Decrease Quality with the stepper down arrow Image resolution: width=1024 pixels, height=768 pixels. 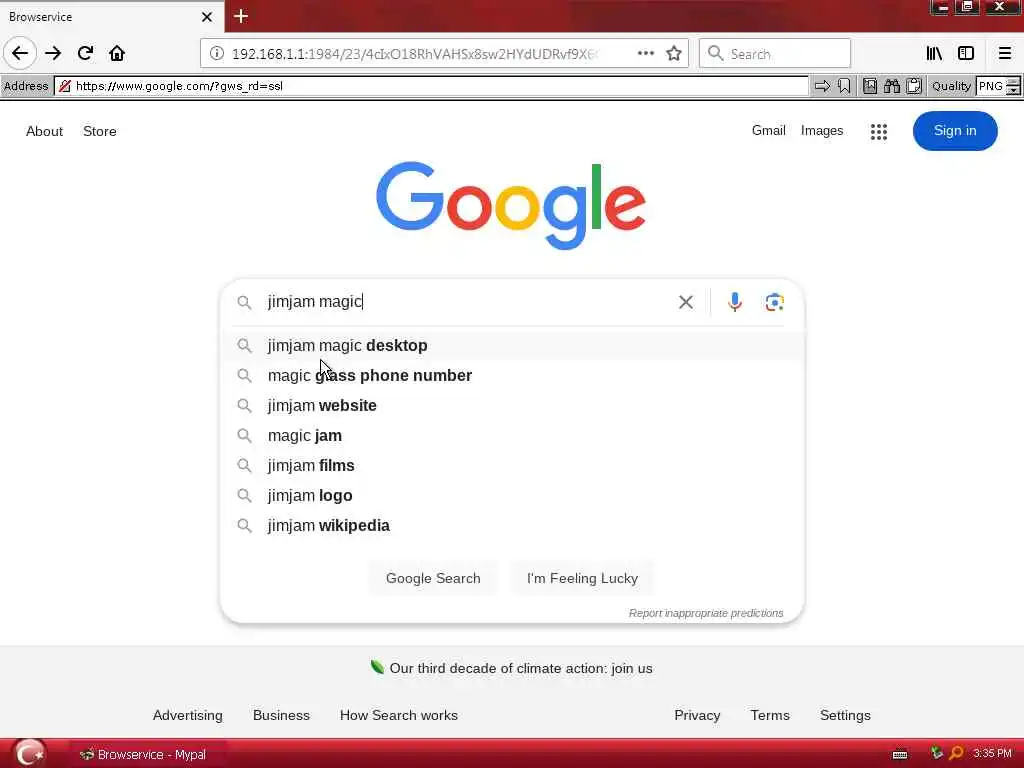1013,90
